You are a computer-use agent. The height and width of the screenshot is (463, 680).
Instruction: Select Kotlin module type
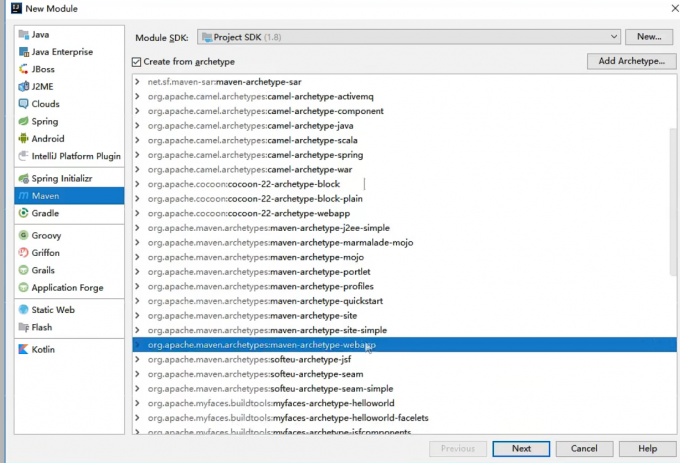(69, 349)
